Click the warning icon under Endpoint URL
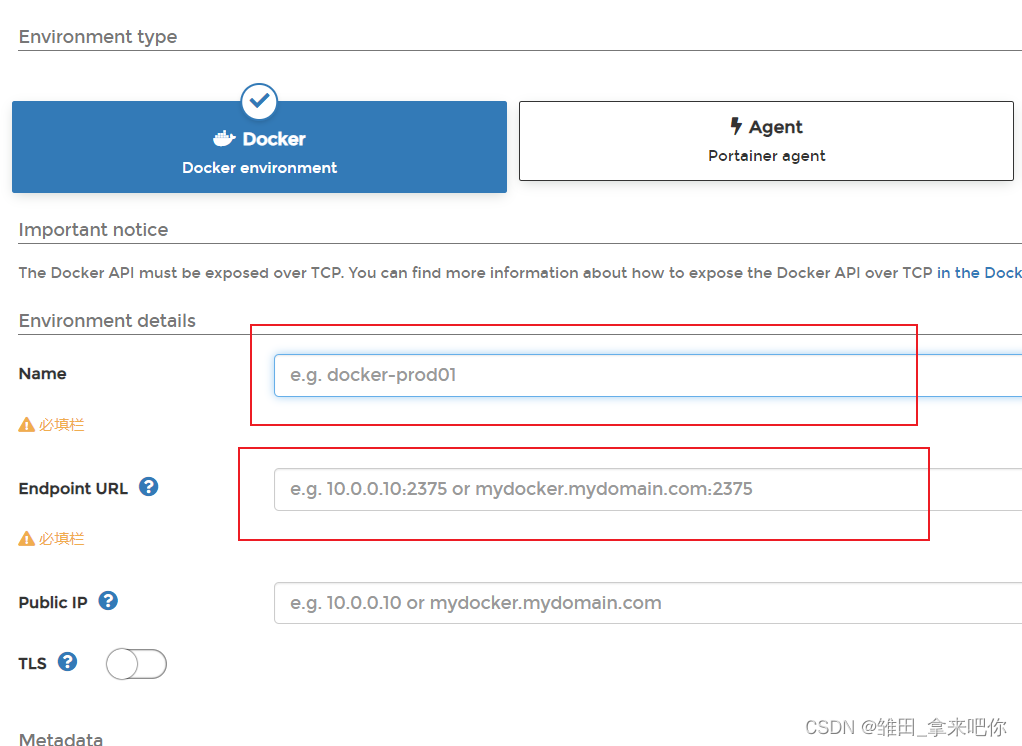Viewport: 1022px width, 746px height. tap(27, 539)
